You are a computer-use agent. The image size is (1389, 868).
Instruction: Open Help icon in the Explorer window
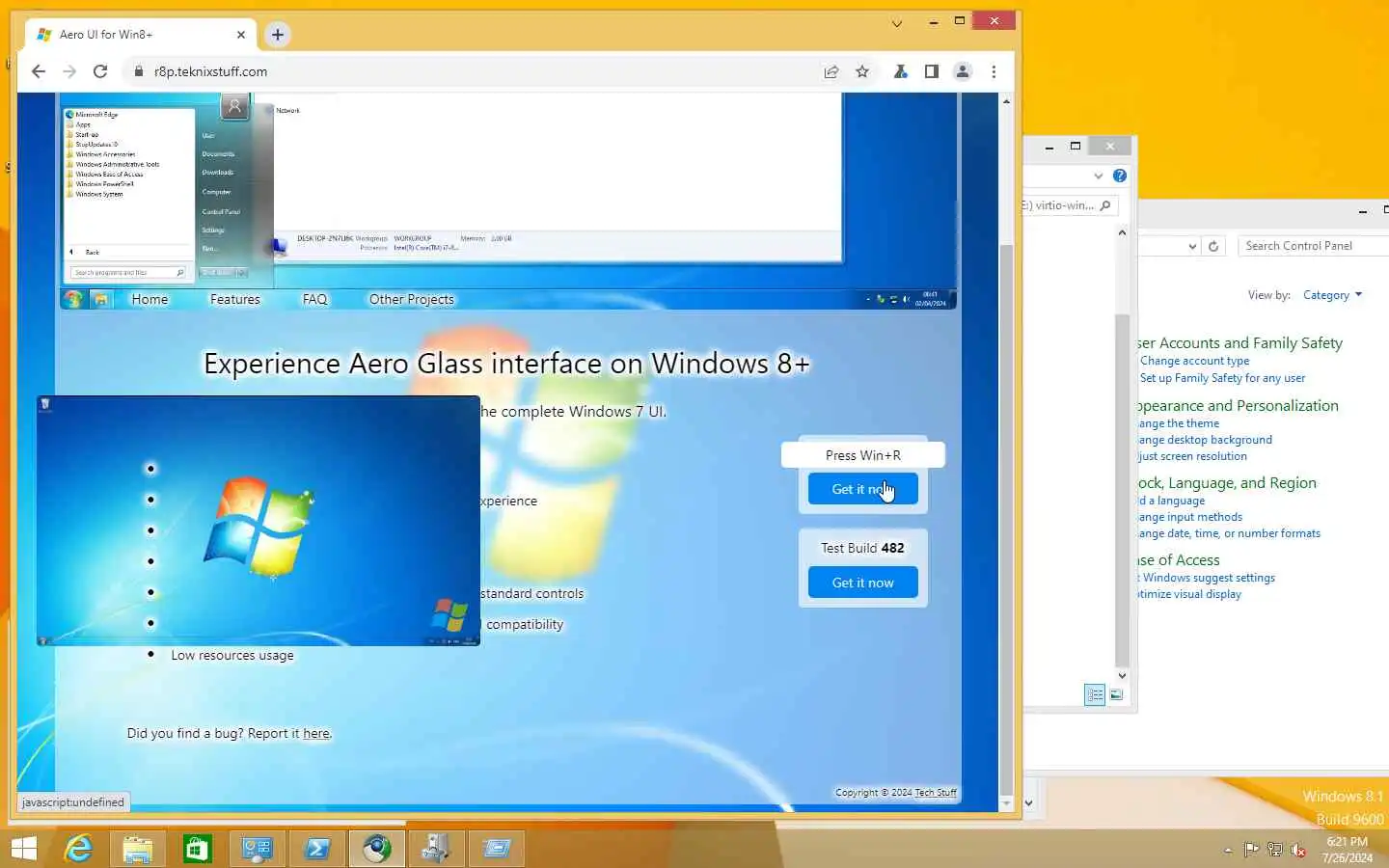[1120, 176]
